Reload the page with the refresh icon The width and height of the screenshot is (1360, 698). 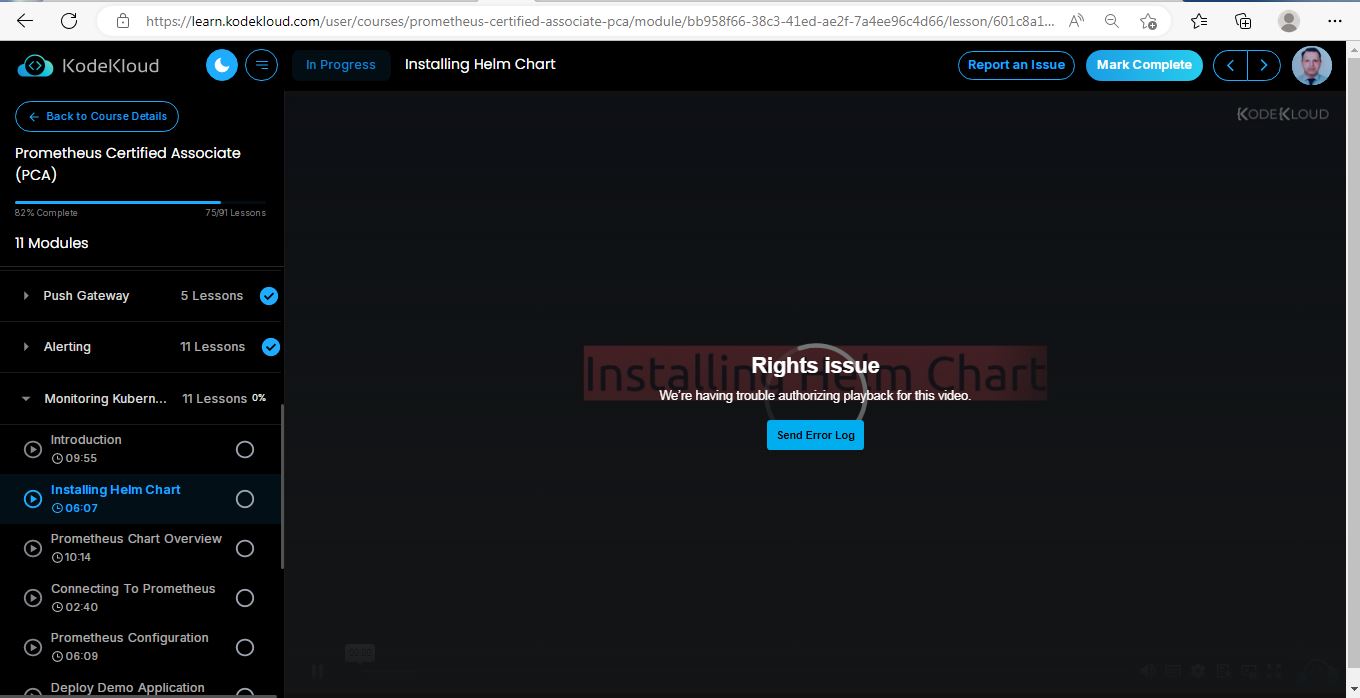(69, 20)
